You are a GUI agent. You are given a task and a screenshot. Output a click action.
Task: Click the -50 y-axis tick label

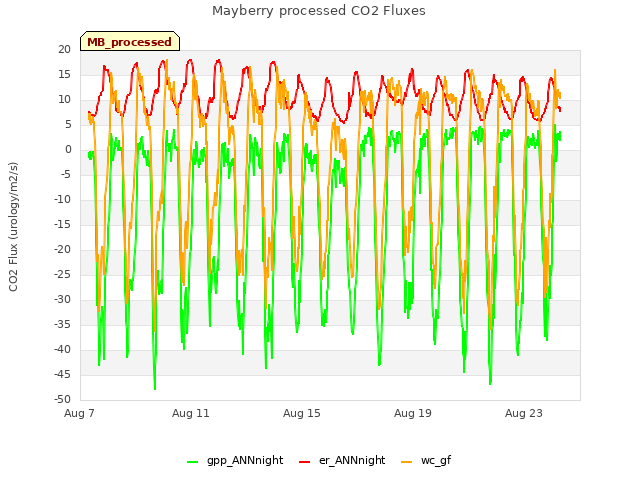(62, 400)
